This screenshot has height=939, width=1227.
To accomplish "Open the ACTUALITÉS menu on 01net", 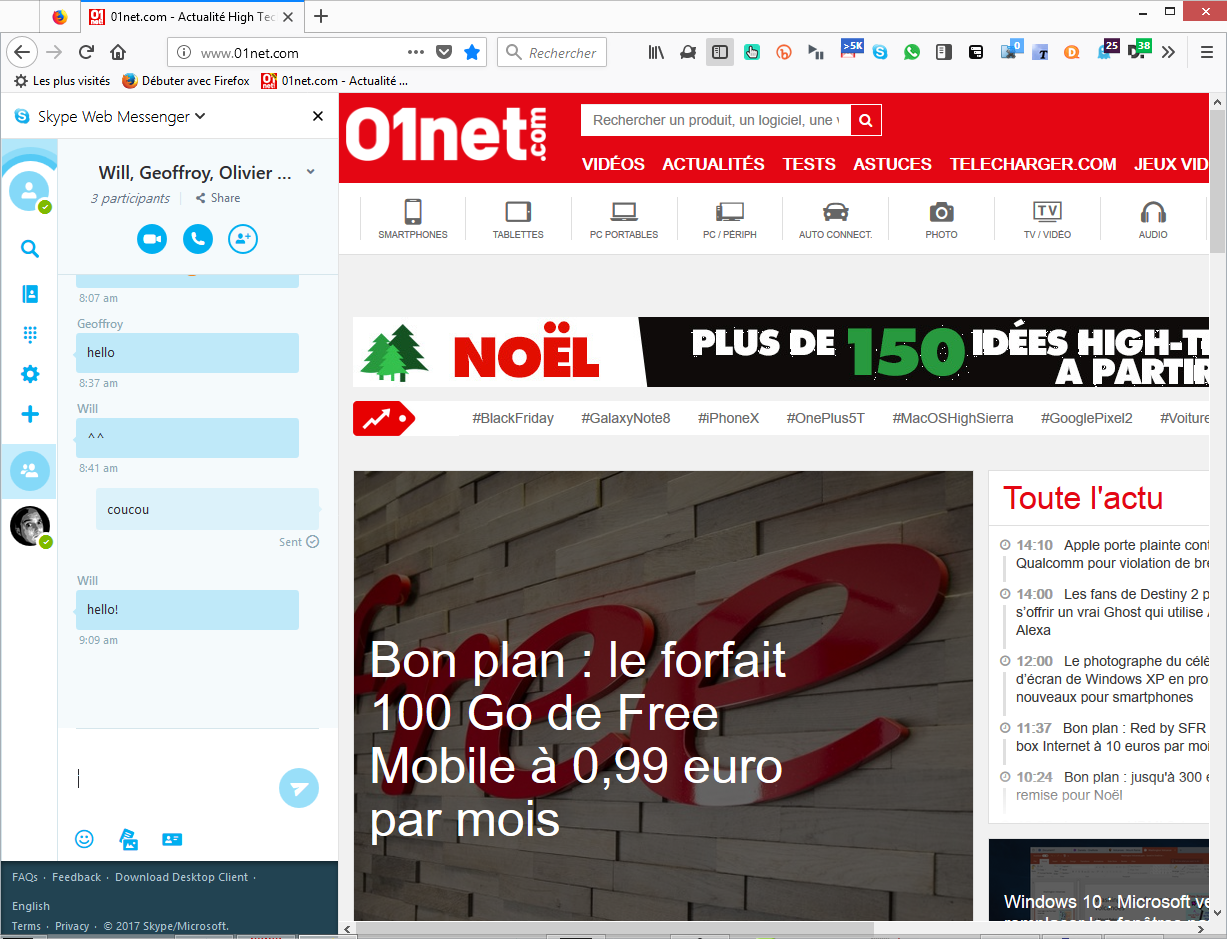I will (x=713, y=164).
